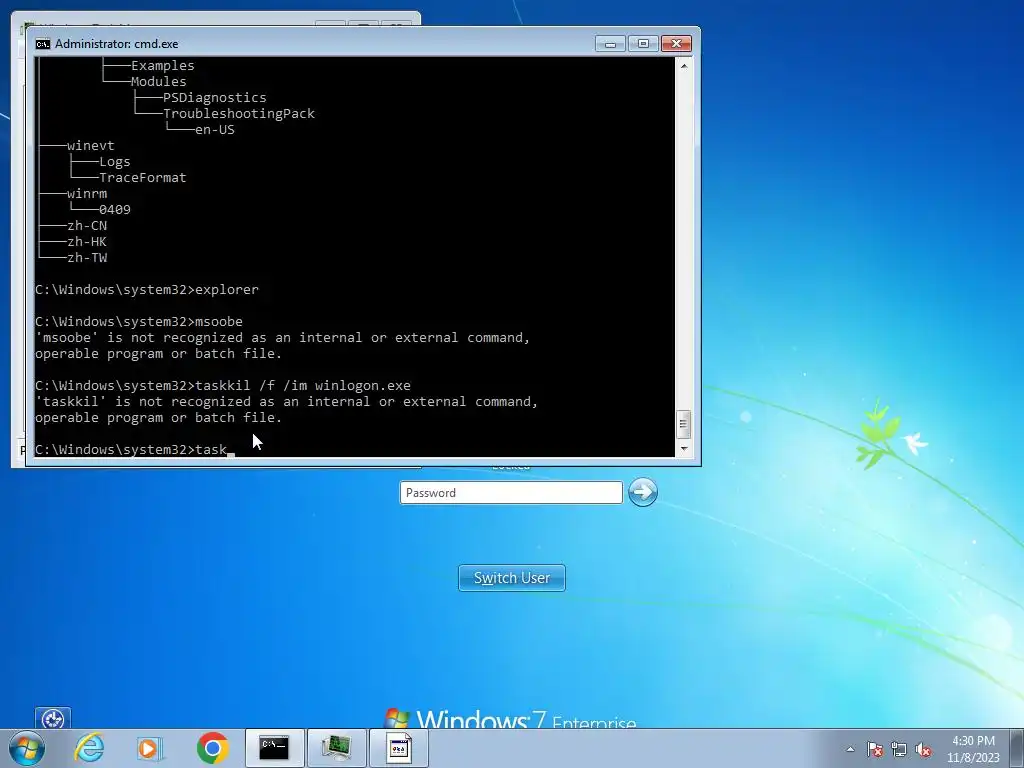Open the network tray icon
Screen dimensions: 1024x768
[x=899, y=749]
